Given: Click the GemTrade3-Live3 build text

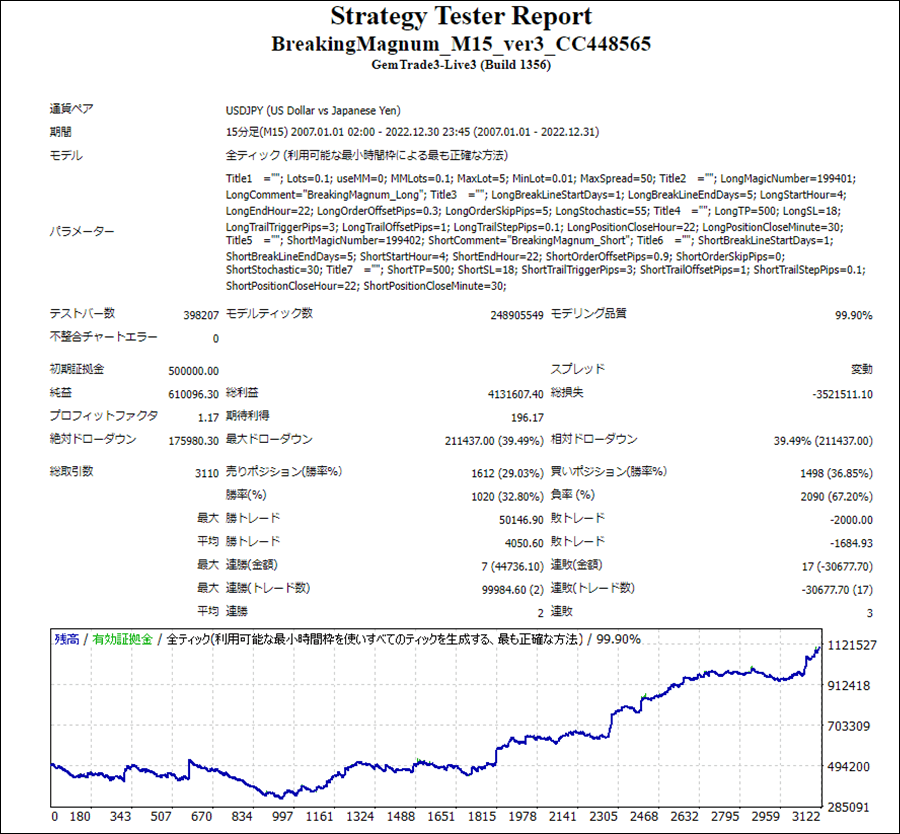Looking at the screenshot, I should click(x=460, y=66).
